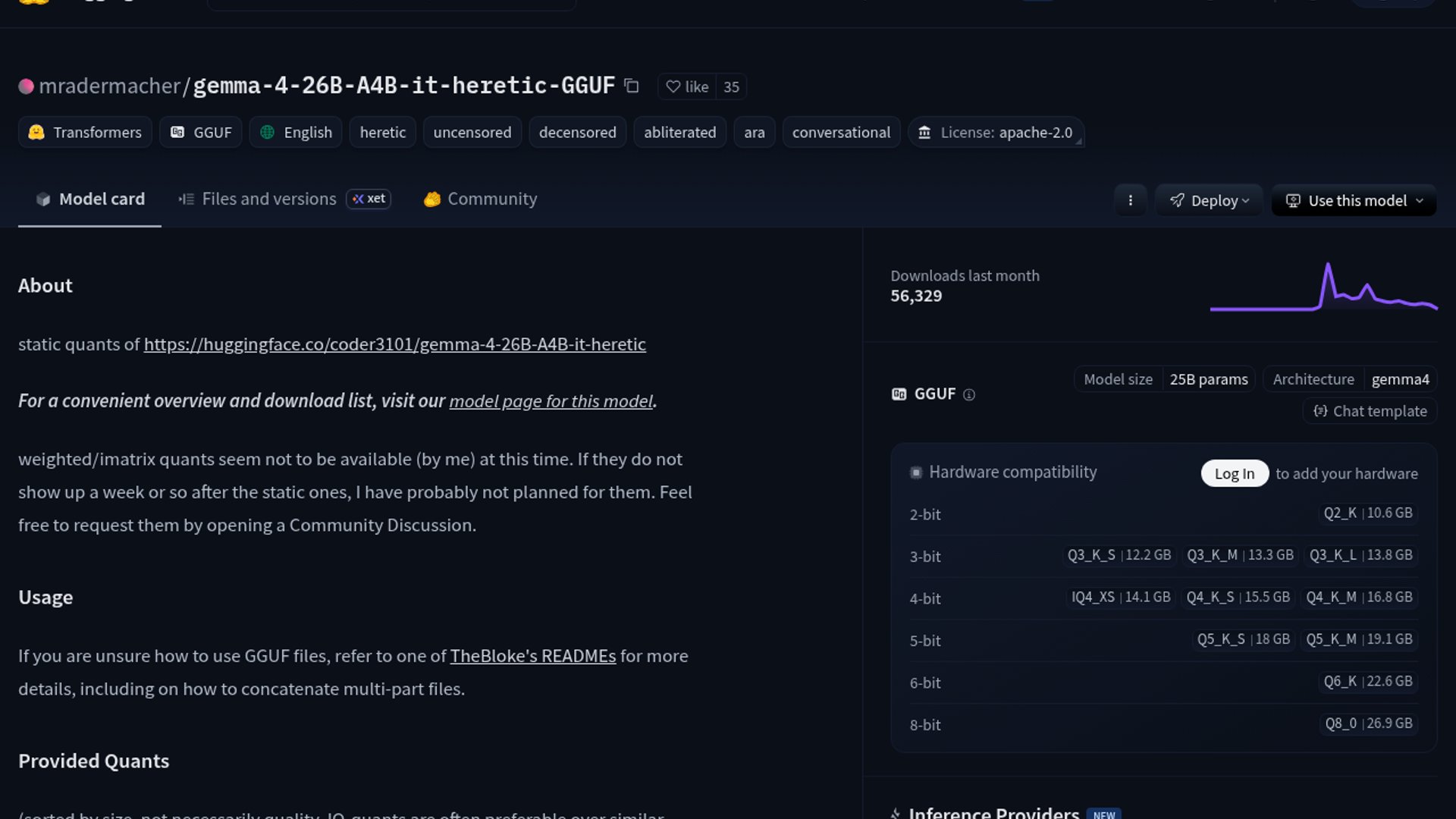Image resolution: width=1456 pixels, height=819 pixels.
Task: Select the uncensored tag
Action: [x=472, y=133]
